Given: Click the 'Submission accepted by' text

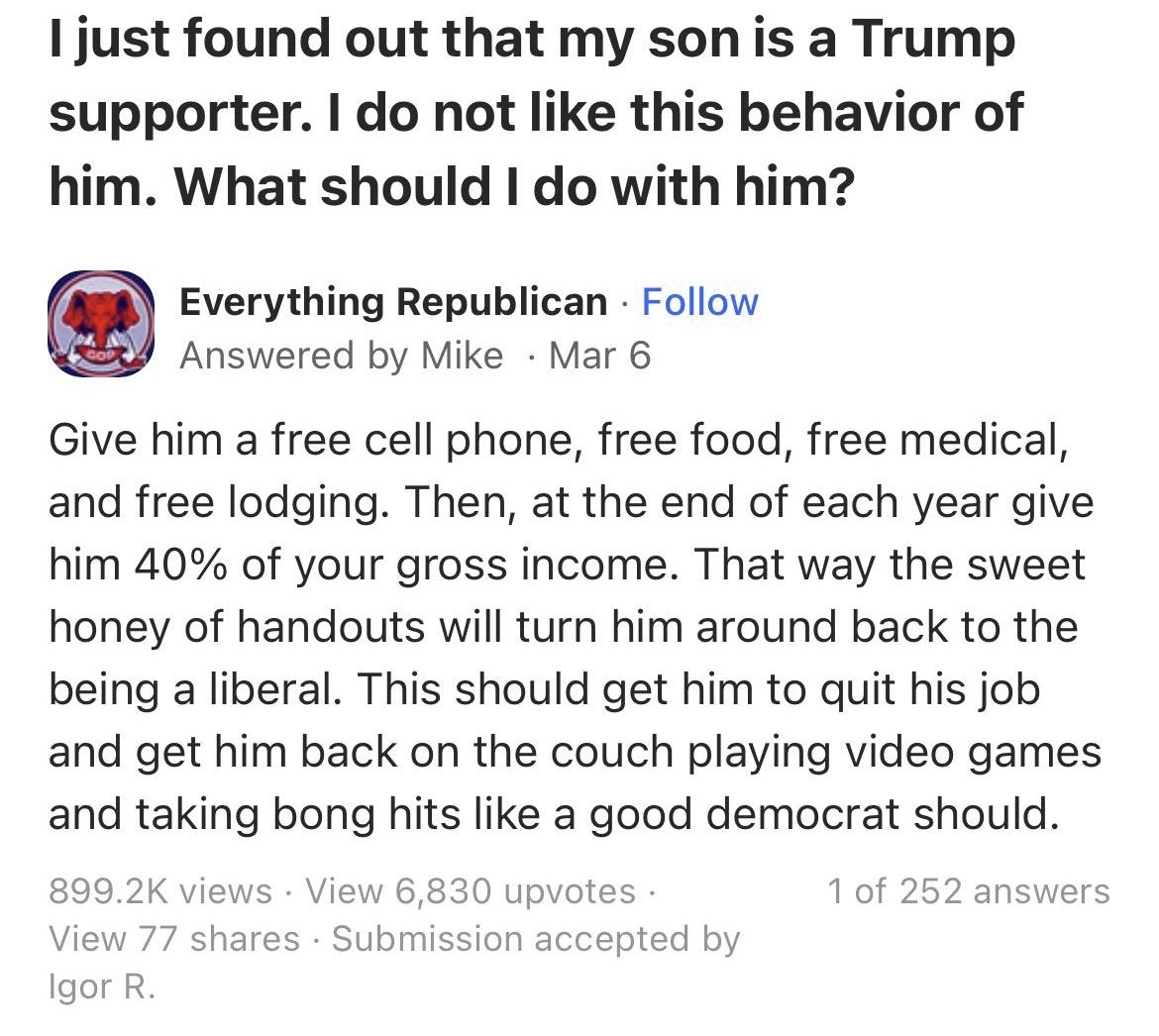Looking at the screenshot, I should [x=536, y=939].
